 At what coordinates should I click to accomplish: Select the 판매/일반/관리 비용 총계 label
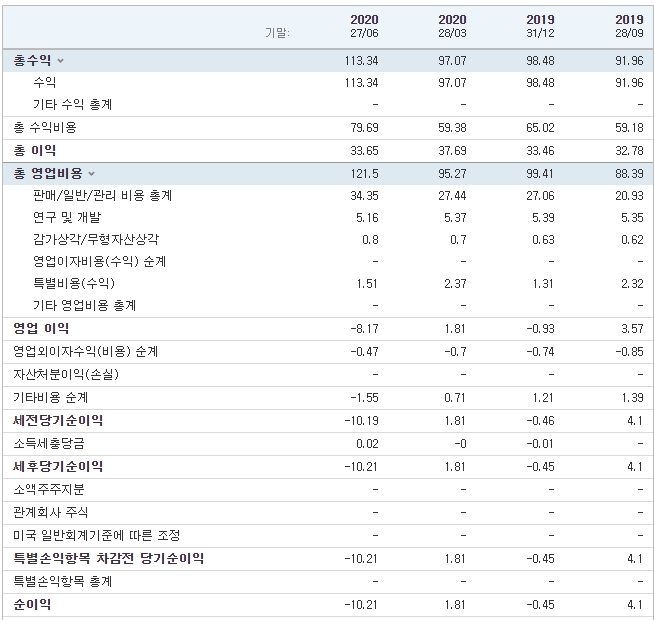(103, 195)
